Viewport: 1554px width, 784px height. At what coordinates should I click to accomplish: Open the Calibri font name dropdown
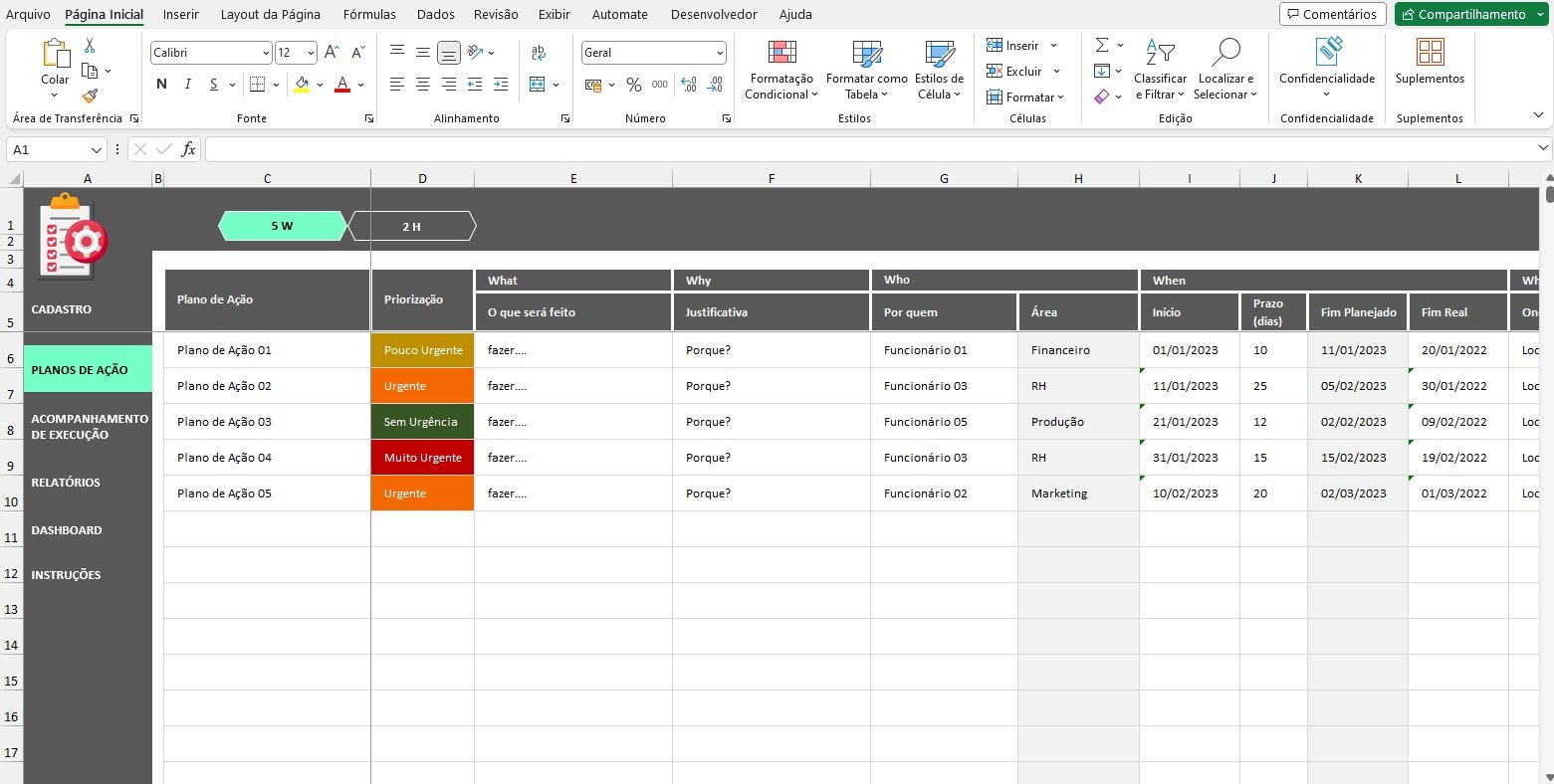click(x=265, y=53)
